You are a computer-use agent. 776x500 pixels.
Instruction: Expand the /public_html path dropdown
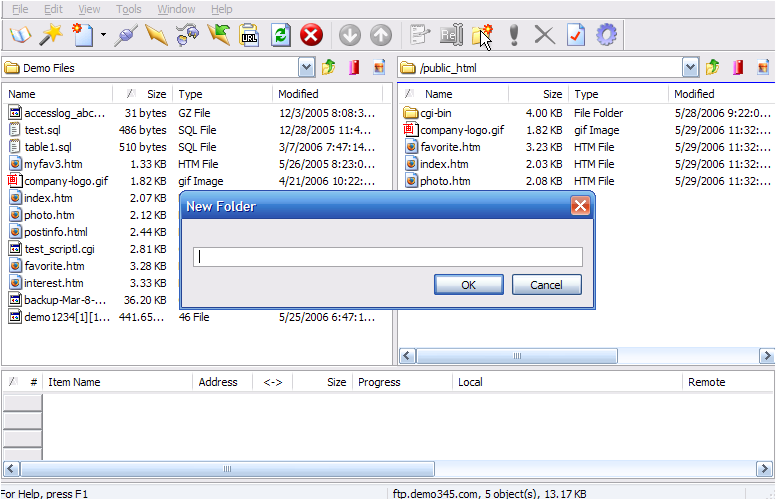[x=690, y=67]
